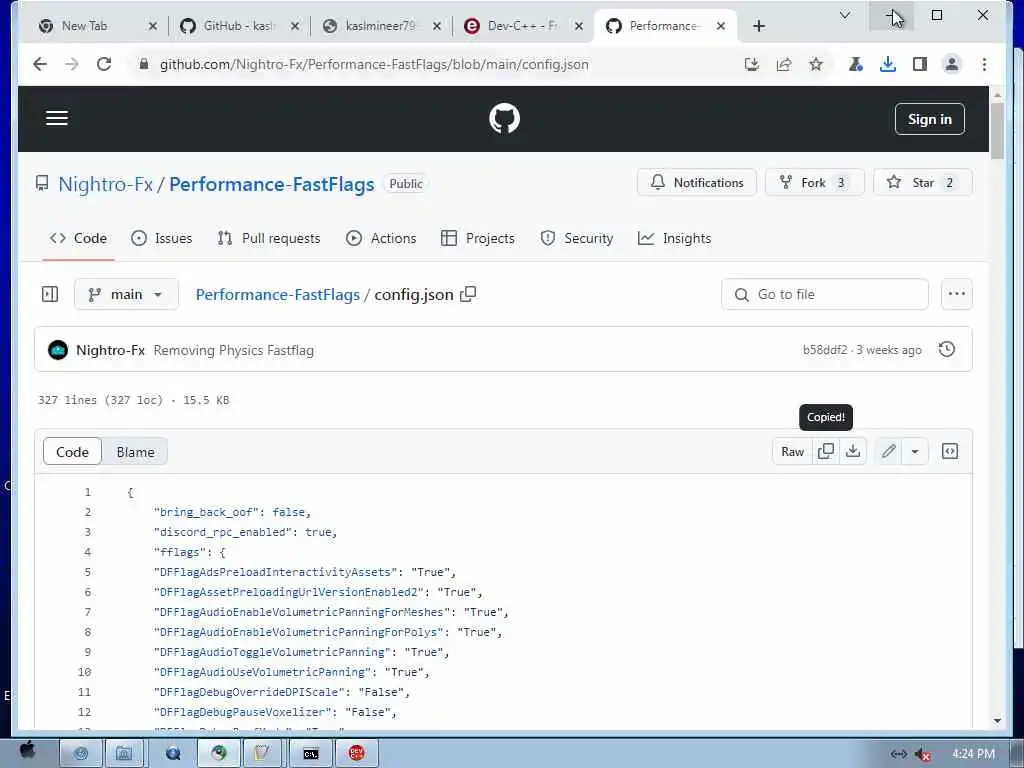Screen dimensions: 1024x768
Task: Open the Chrome profile avatar
Action: (x=952, y=64)
